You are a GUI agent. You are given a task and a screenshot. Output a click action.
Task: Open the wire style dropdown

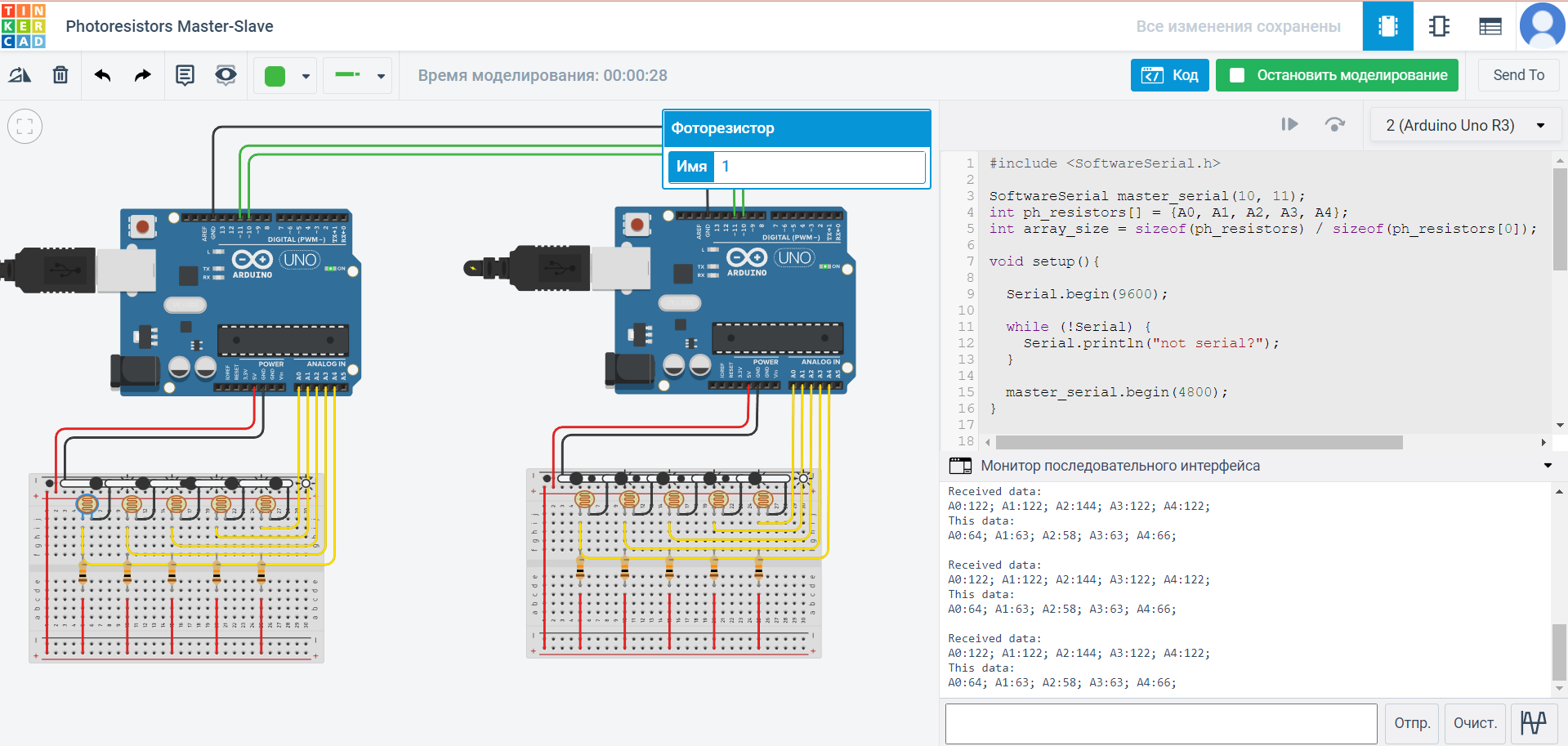(x=380, y=75)
